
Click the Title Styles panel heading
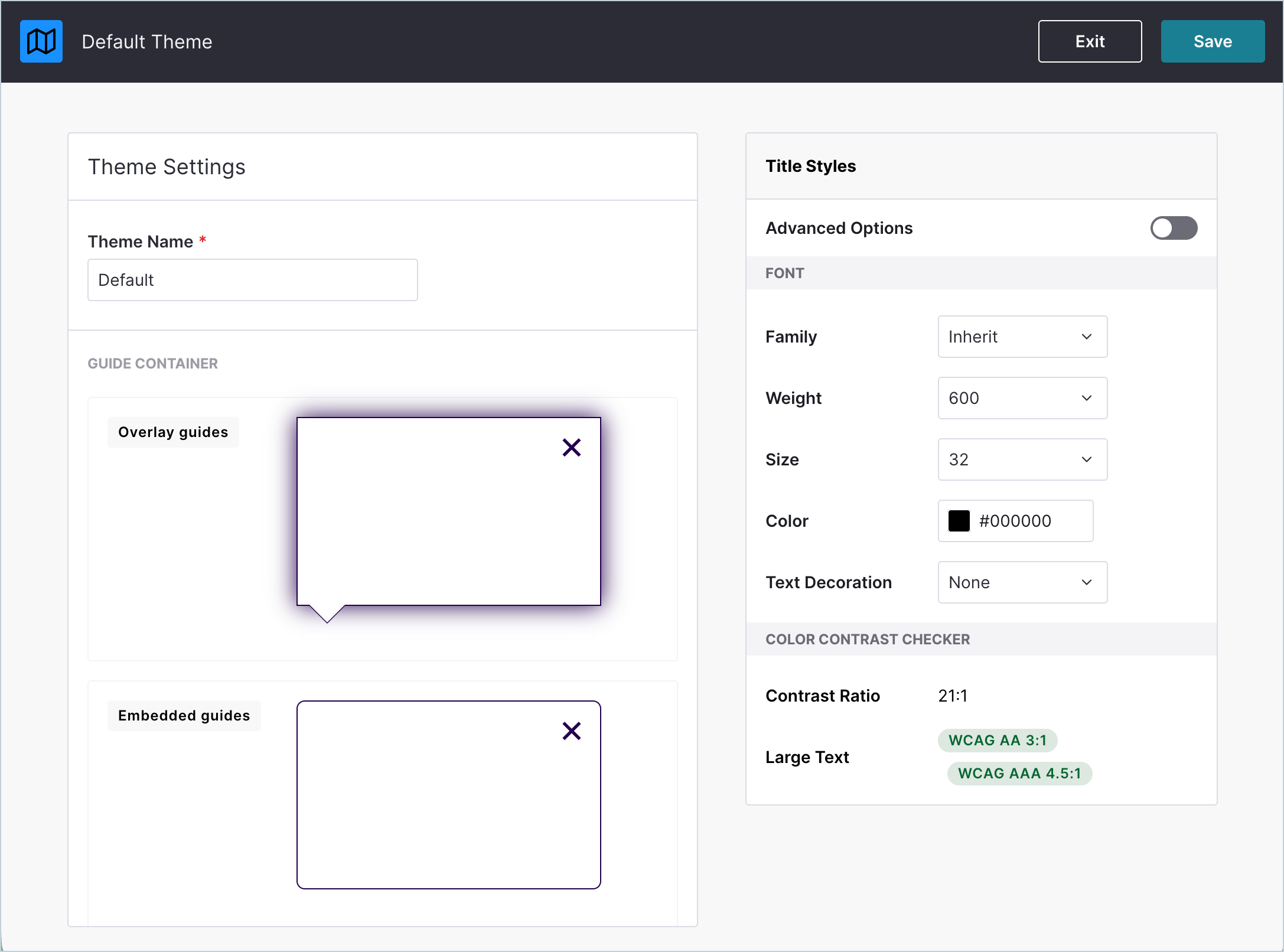(810, 166)
